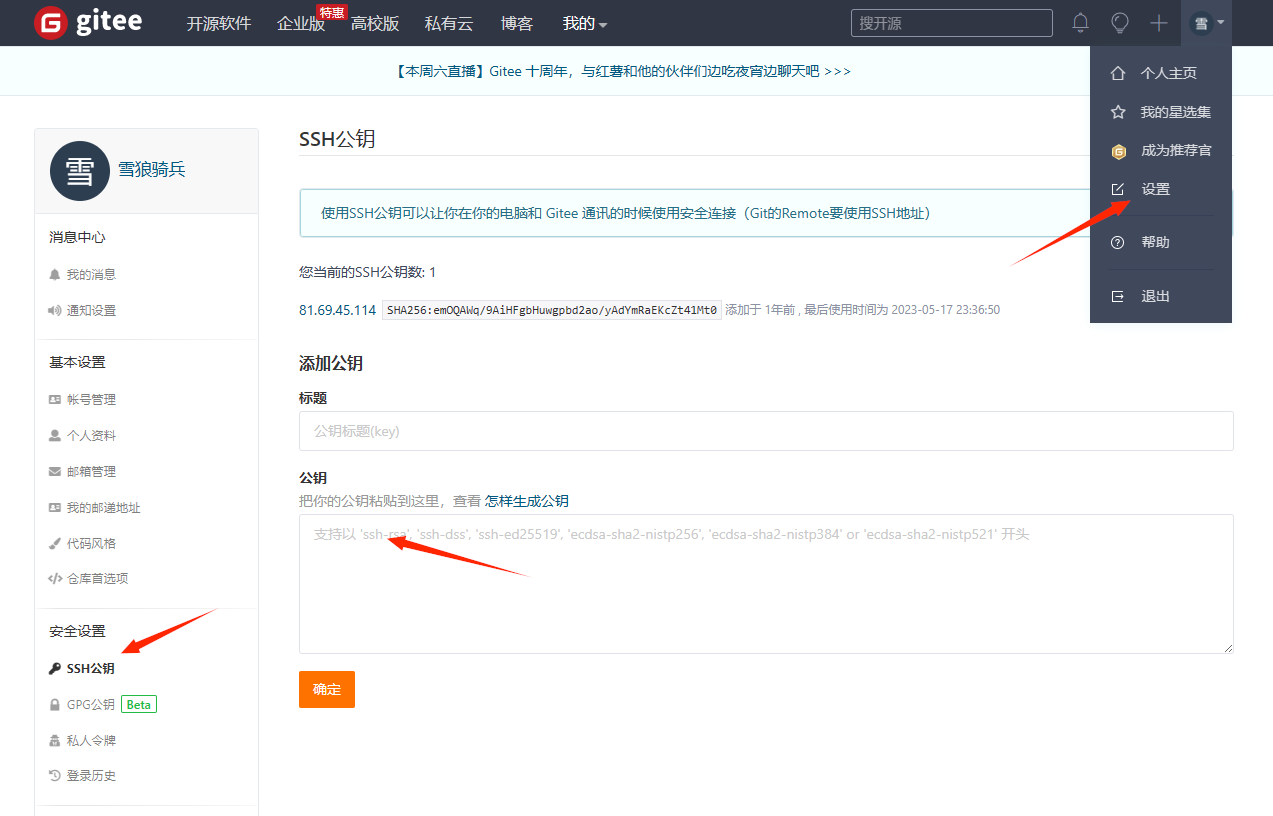Image resolution: width=1273 pixels, height=816 pixels.
Task: Open the 怎样生成公钥 help link
Action: [x=526, y=501]
